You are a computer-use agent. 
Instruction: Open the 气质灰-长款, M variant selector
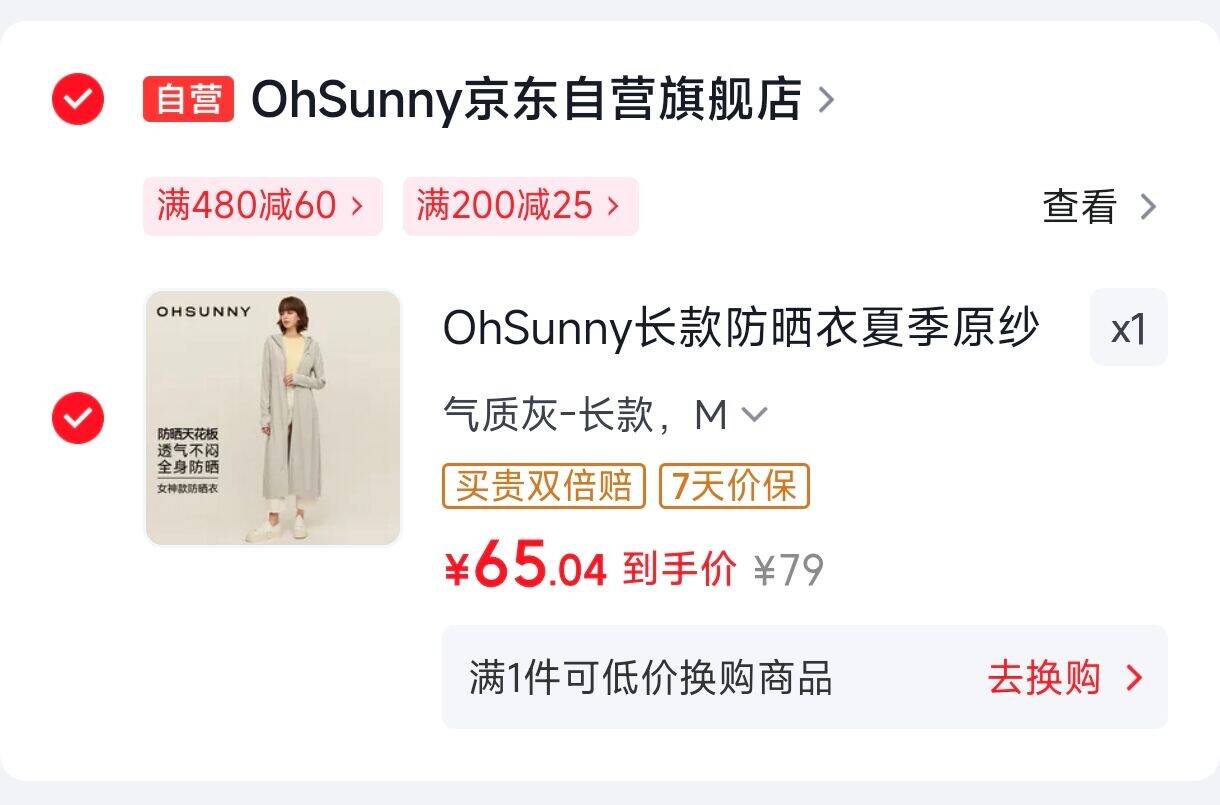590,414
